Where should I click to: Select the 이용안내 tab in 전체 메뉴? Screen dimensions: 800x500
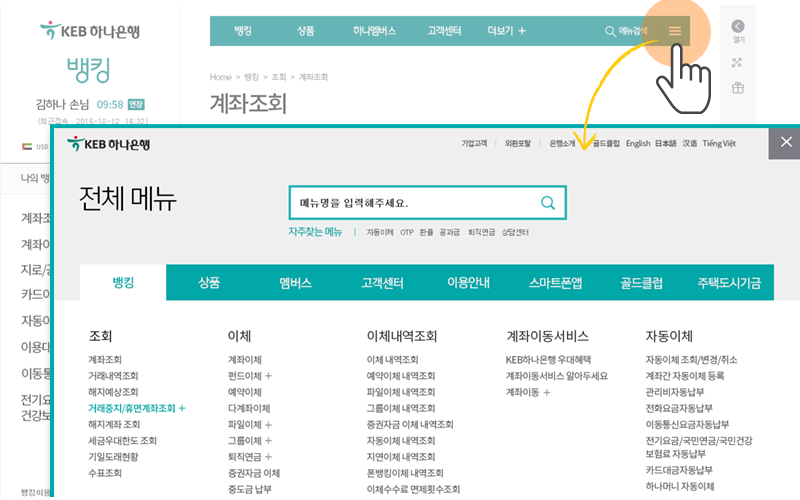pos(468,283)
